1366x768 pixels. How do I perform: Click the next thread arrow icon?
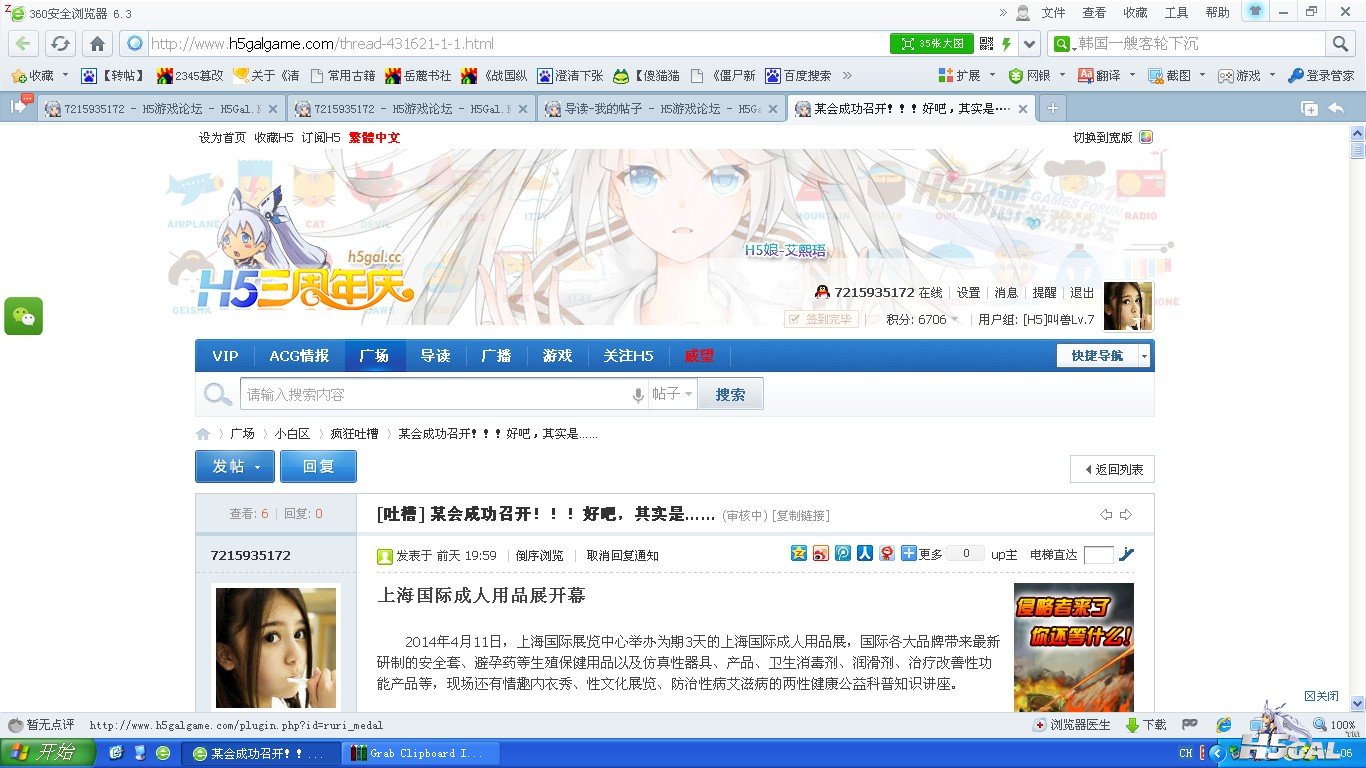1126,515
